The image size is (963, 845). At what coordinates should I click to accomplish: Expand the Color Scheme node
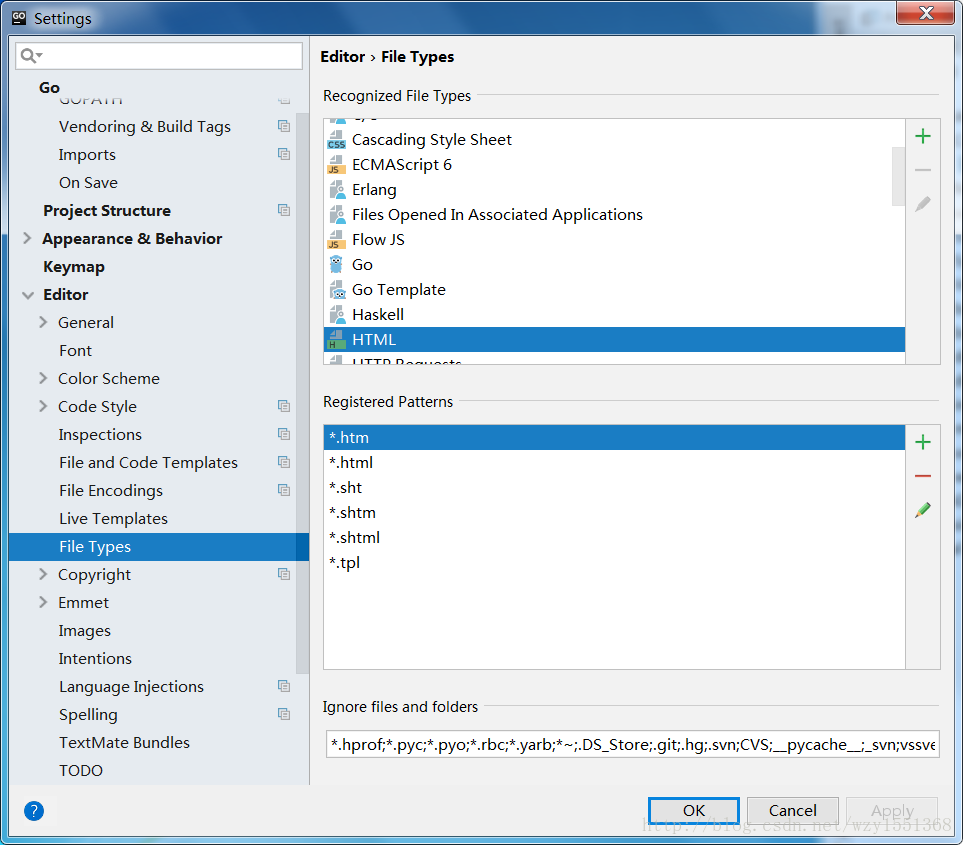pyautogui.click(x=43, y=378)
